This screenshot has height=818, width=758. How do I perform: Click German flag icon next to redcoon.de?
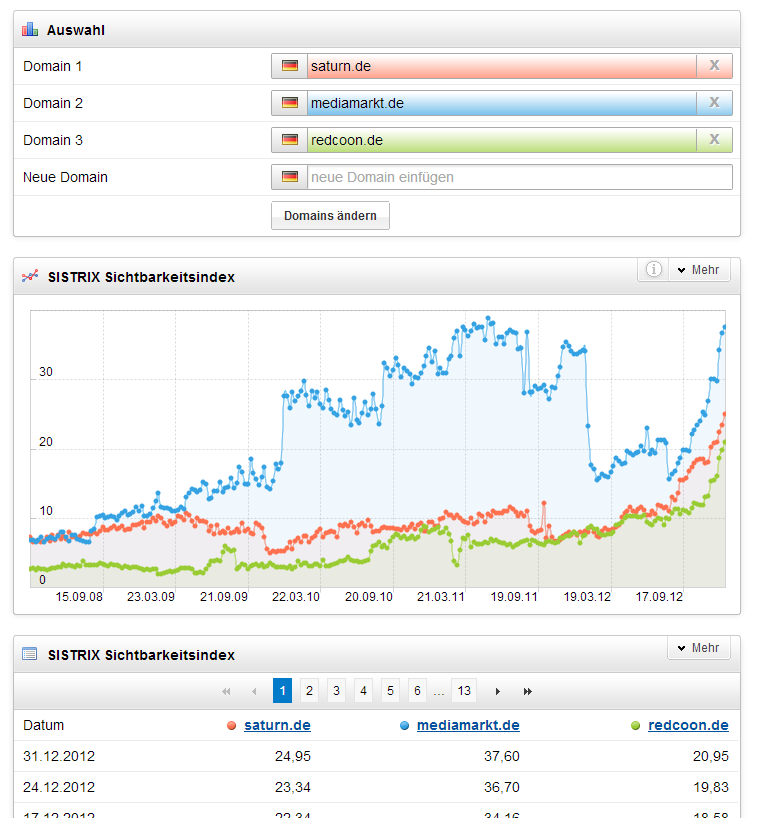tap(290, 140)
